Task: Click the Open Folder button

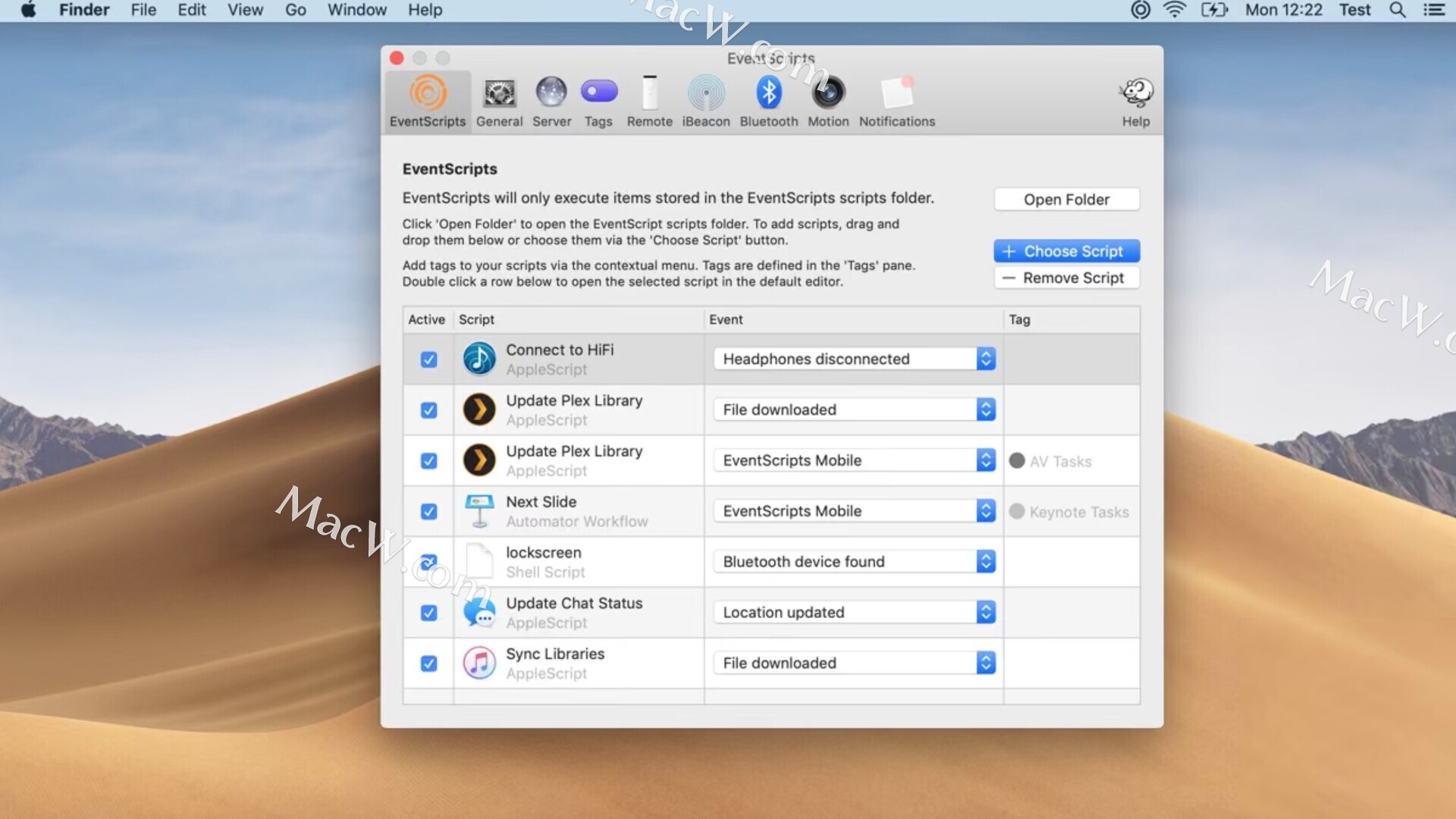Action: coord(1066,199)
